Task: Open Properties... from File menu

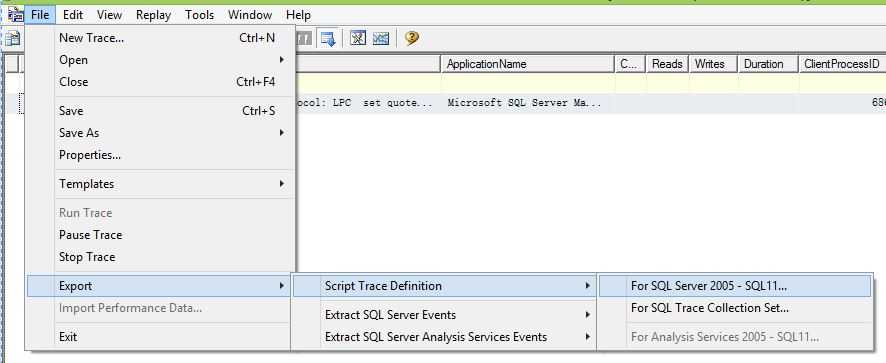Action: [160, 155]
